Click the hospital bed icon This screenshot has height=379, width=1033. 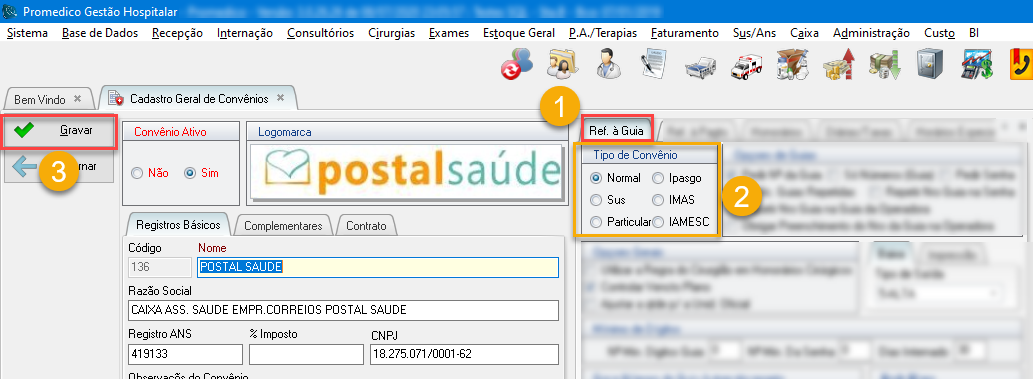click(x=700, y=67)
